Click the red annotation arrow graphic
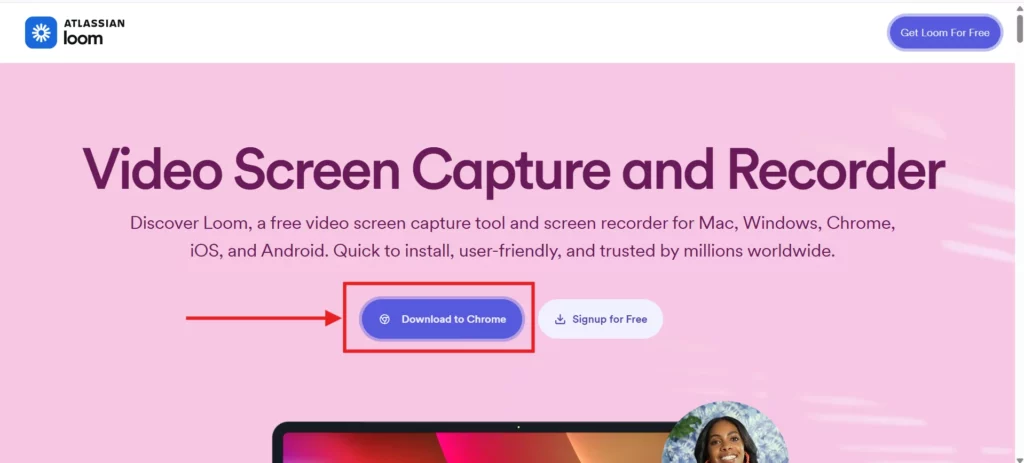 click(264, 318)
